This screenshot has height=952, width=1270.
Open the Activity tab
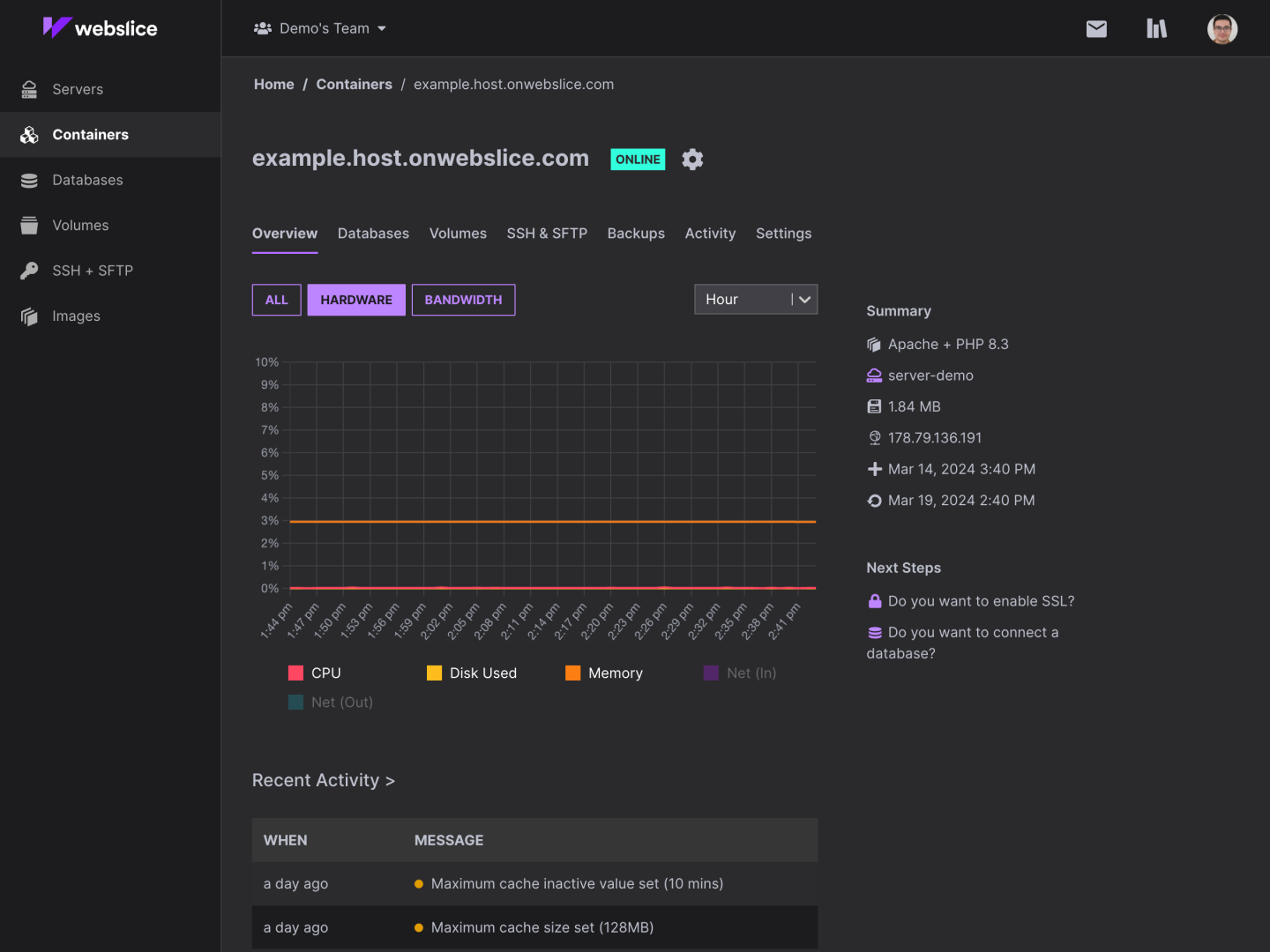coord(710,233)
